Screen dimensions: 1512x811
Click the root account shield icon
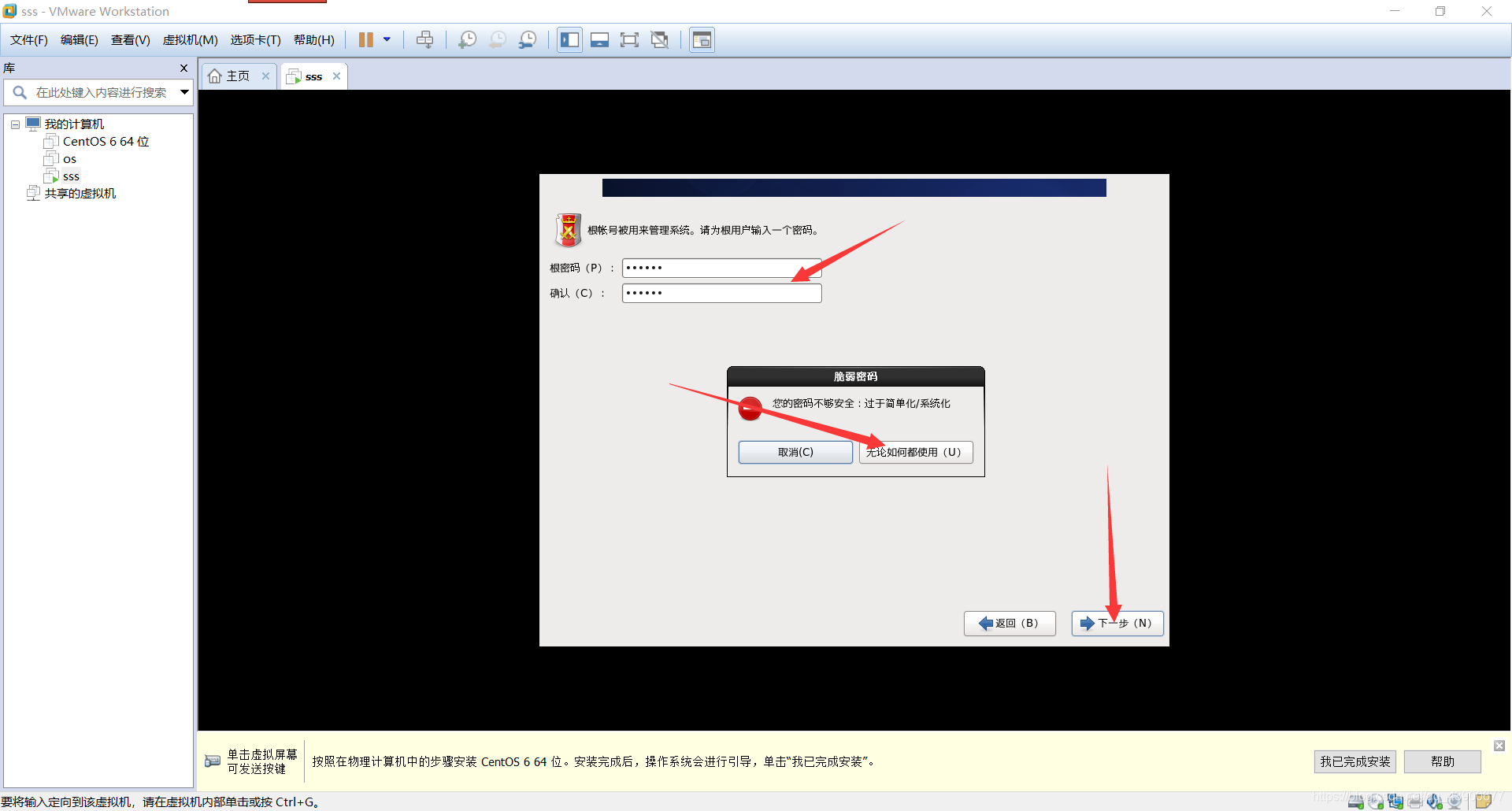tap(568, 230)
